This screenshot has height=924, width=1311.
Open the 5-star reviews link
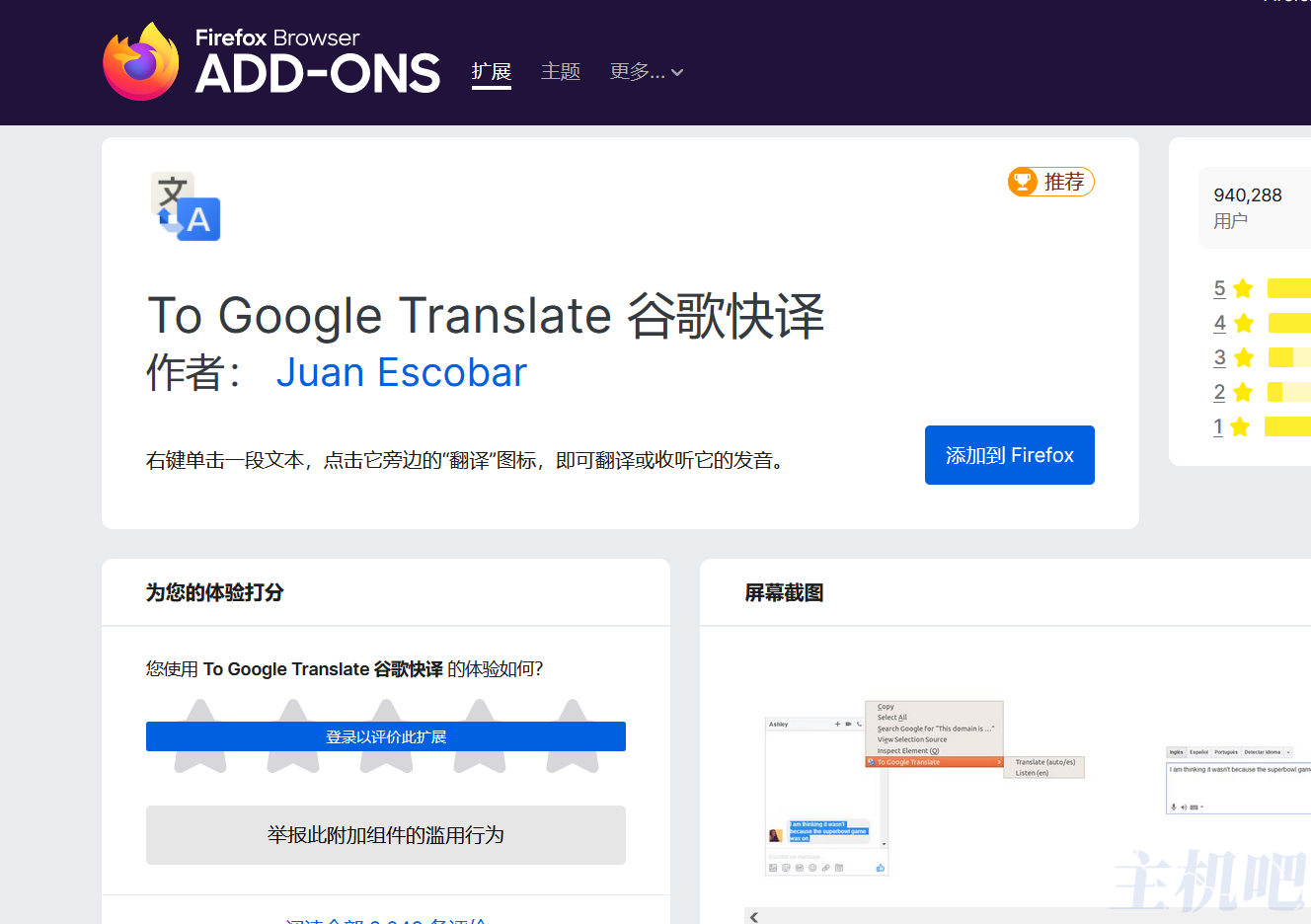(x=1220, y=288)
